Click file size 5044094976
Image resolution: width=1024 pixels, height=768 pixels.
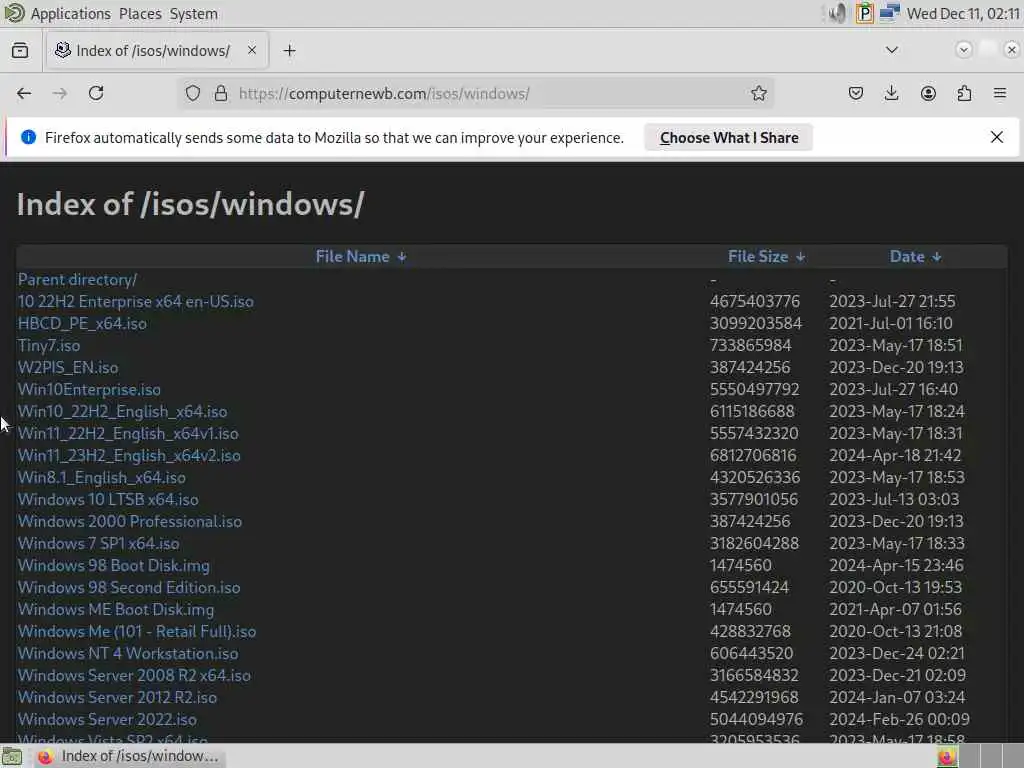tap(756, 720)
